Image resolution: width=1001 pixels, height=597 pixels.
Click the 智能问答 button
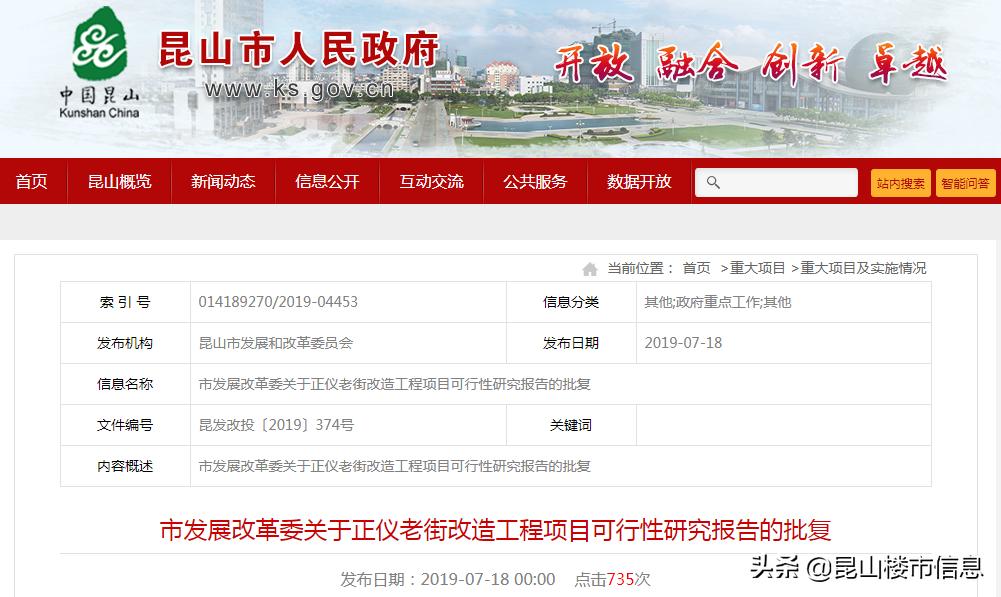[965, 182]
